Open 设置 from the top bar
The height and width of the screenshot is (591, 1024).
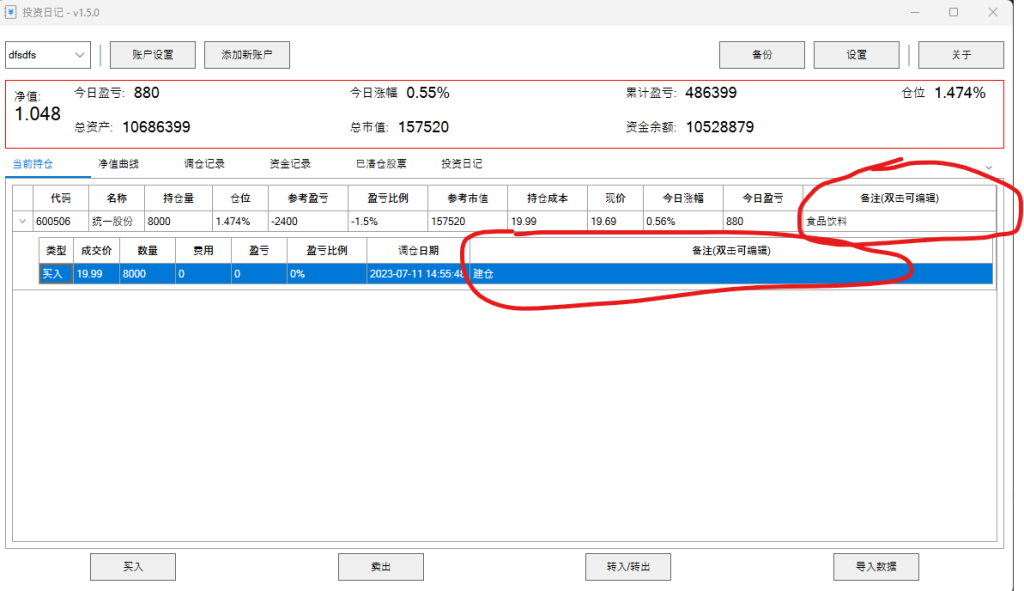[856, 55]
